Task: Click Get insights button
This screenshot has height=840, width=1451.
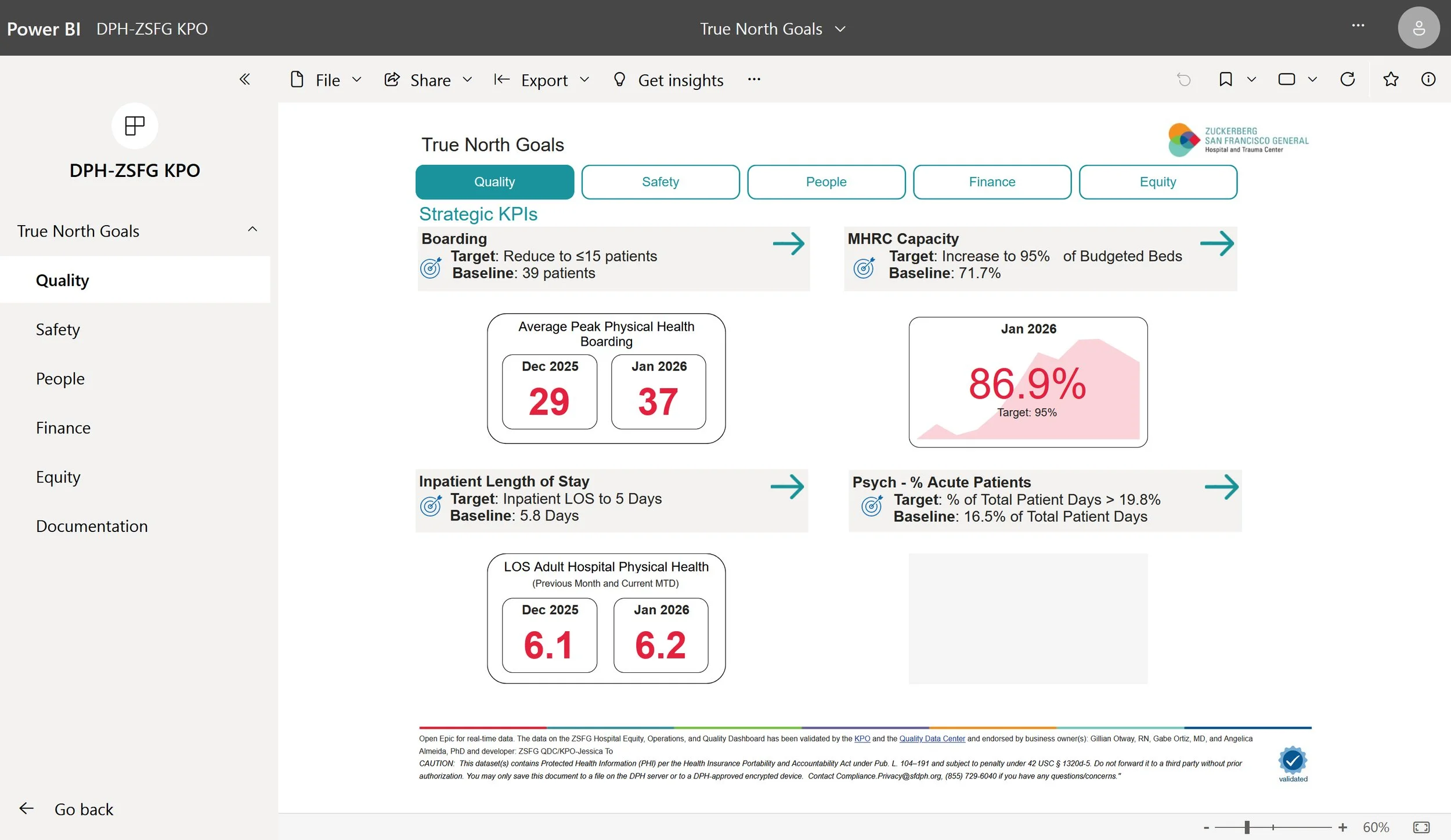Action: (668, 80)
